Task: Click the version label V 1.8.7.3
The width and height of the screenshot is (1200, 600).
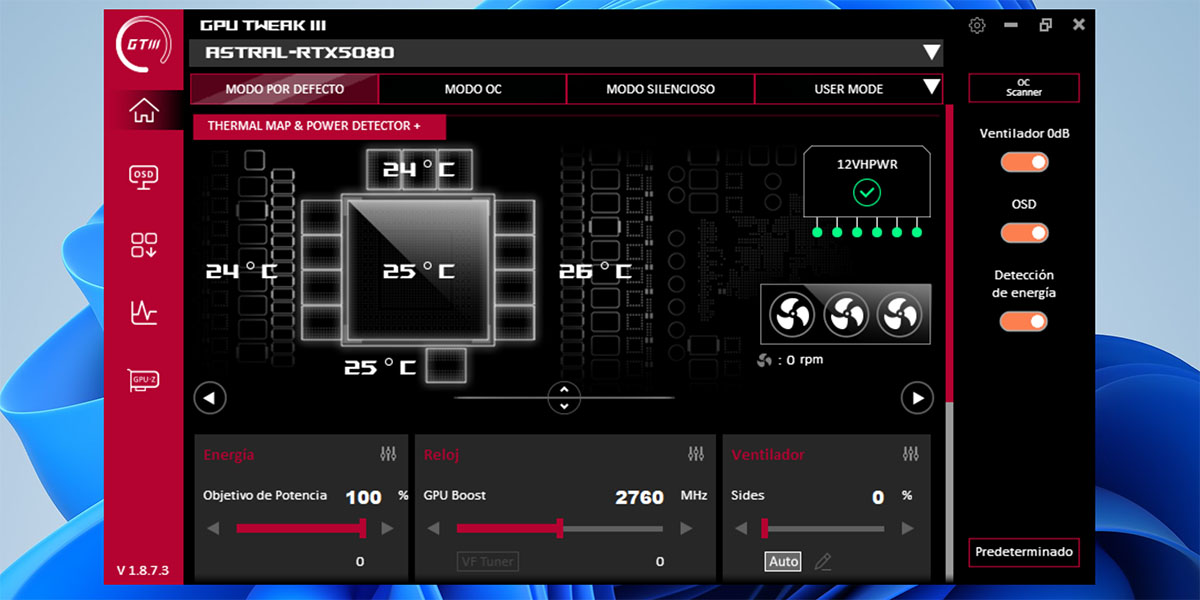Action: (x=143, y=571)
